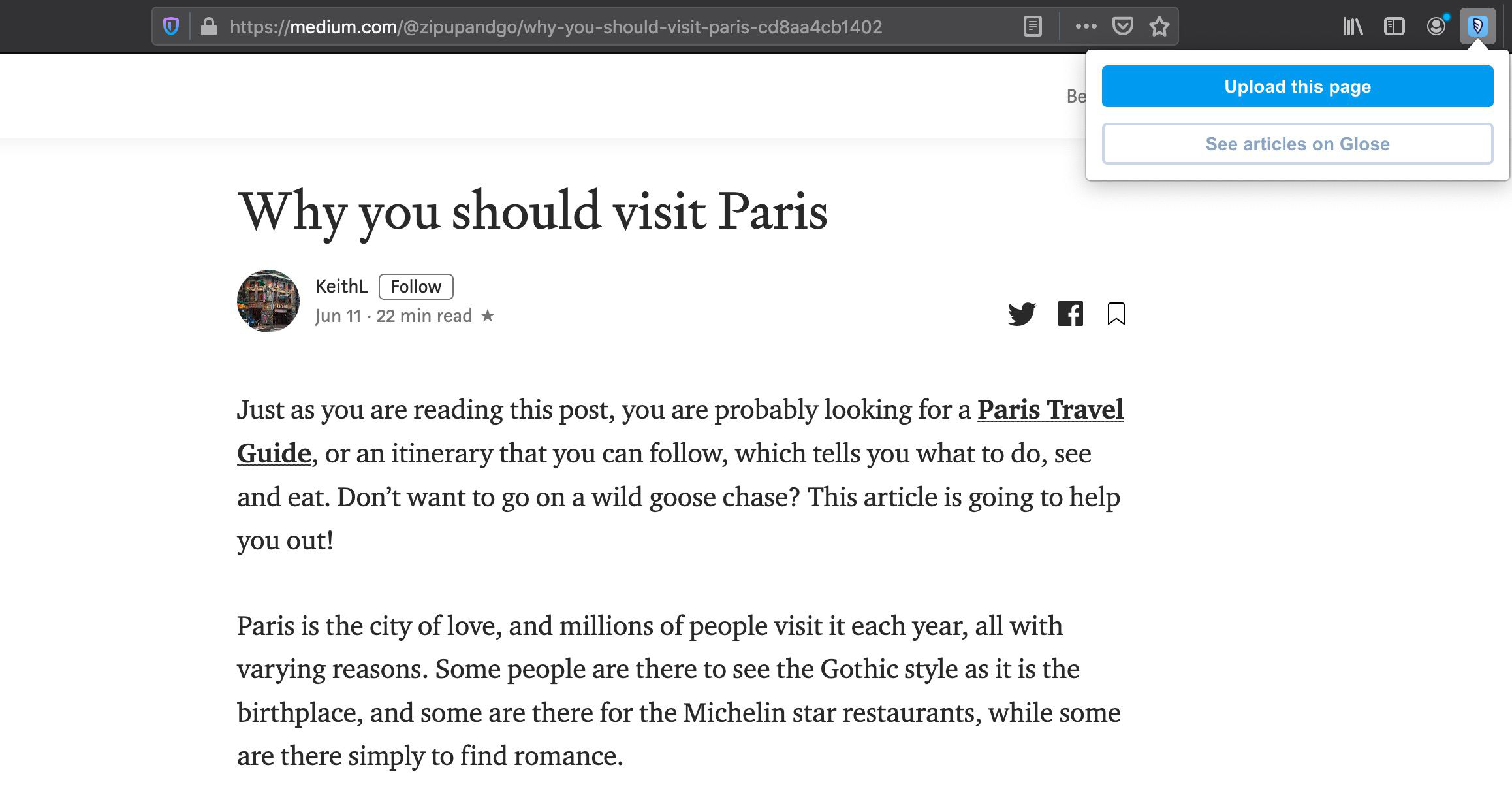Follow the author KeithL

coord(416,287)
